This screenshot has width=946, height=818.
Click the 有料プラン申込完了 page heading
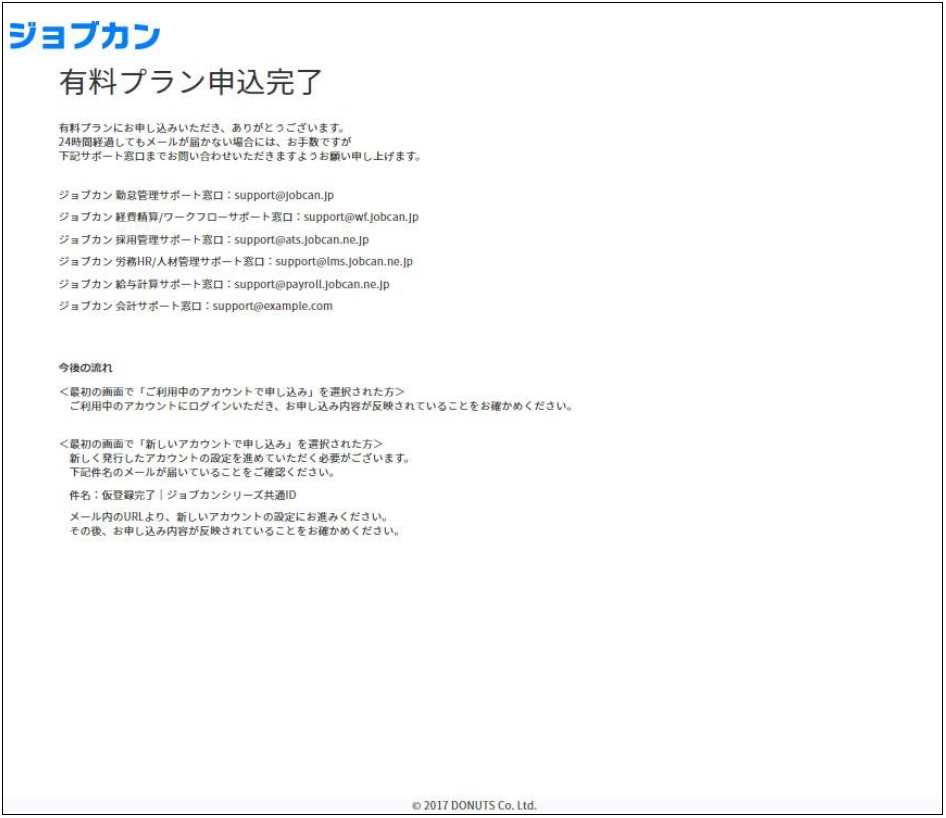pyautogui.click(x=190, y=82)
